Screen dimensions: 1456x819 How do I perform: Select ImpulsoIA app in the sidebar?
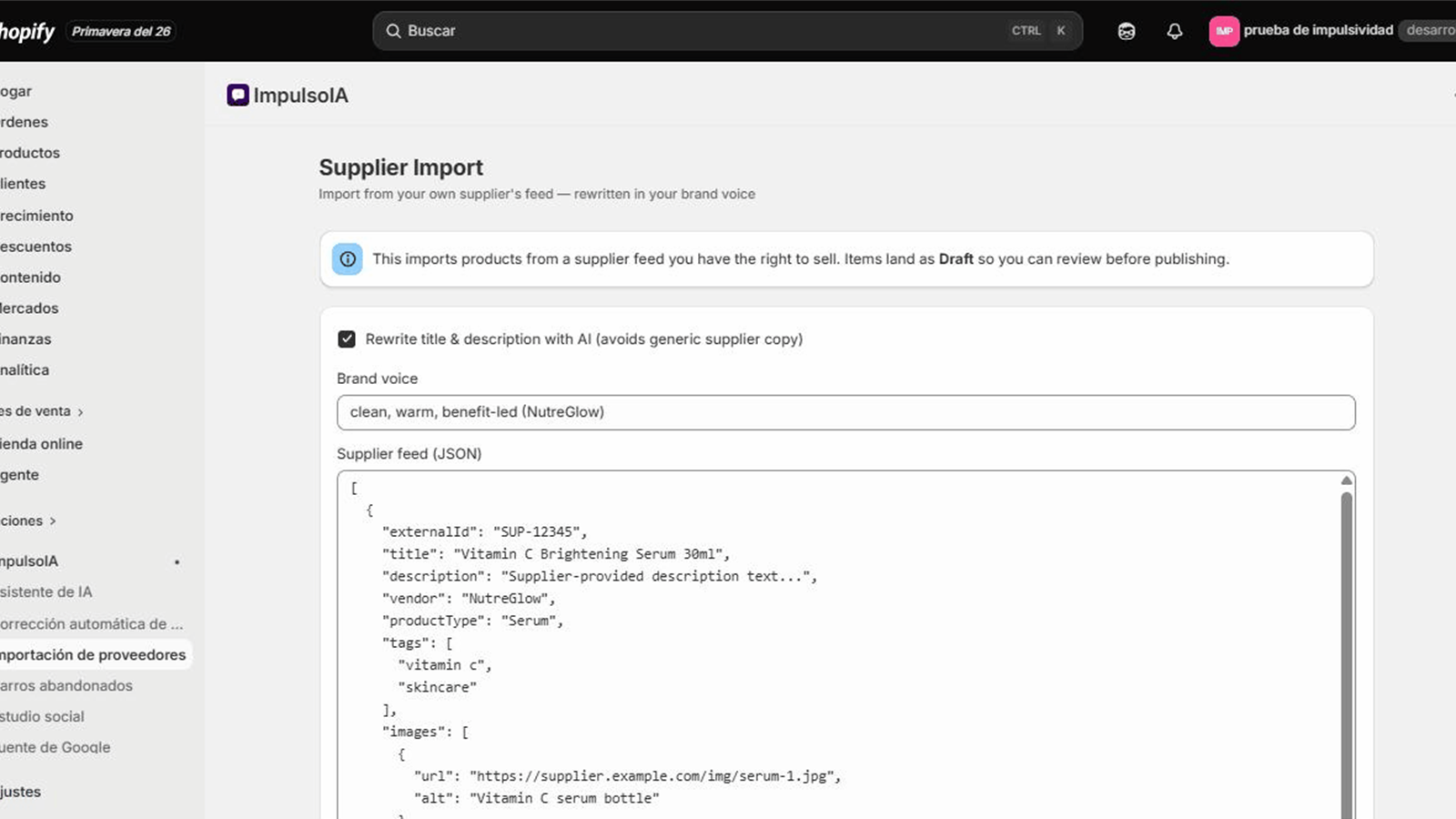[x=29, y=561]
